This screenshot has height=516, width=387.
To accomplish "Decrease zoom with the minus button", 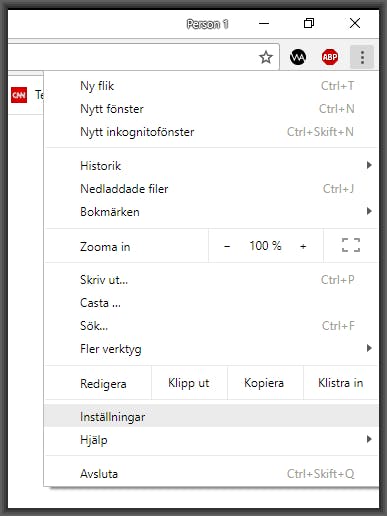I will coord(227,246).
